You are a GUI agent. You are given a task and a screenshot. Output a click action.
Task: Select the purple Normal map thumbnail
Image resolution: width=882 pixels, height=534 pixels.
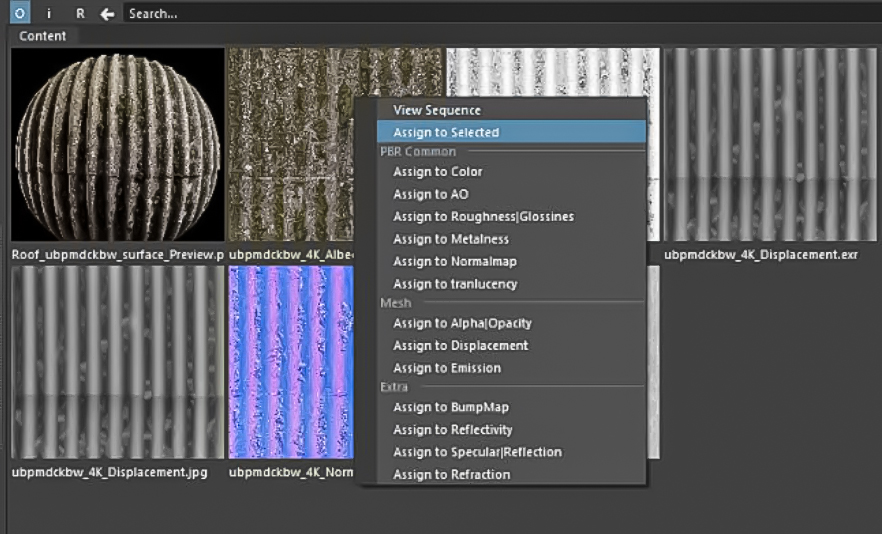(x=290, y=361)
